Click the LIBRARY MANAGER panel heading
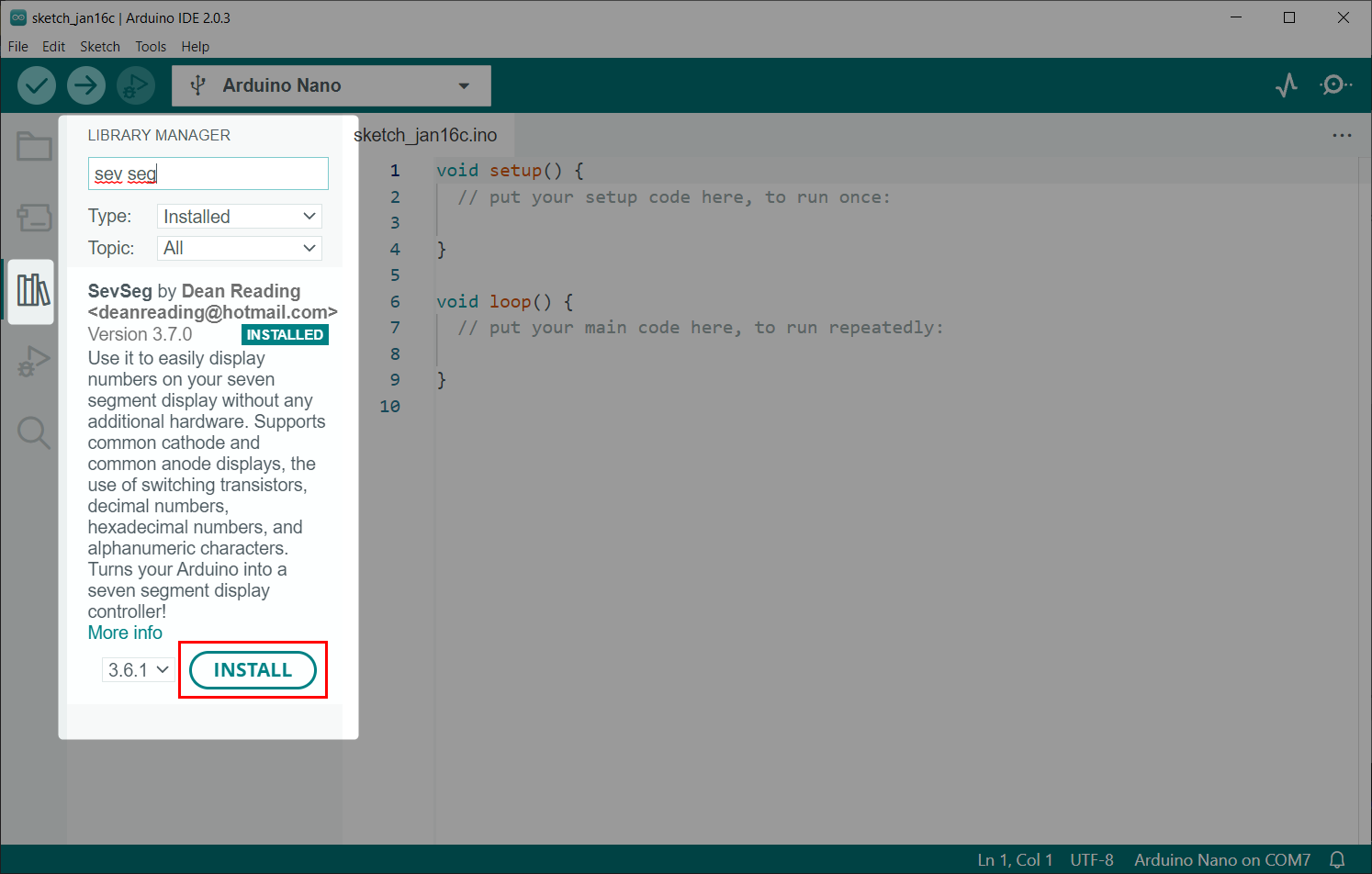The image size is (1372, 874). point(159,135)
